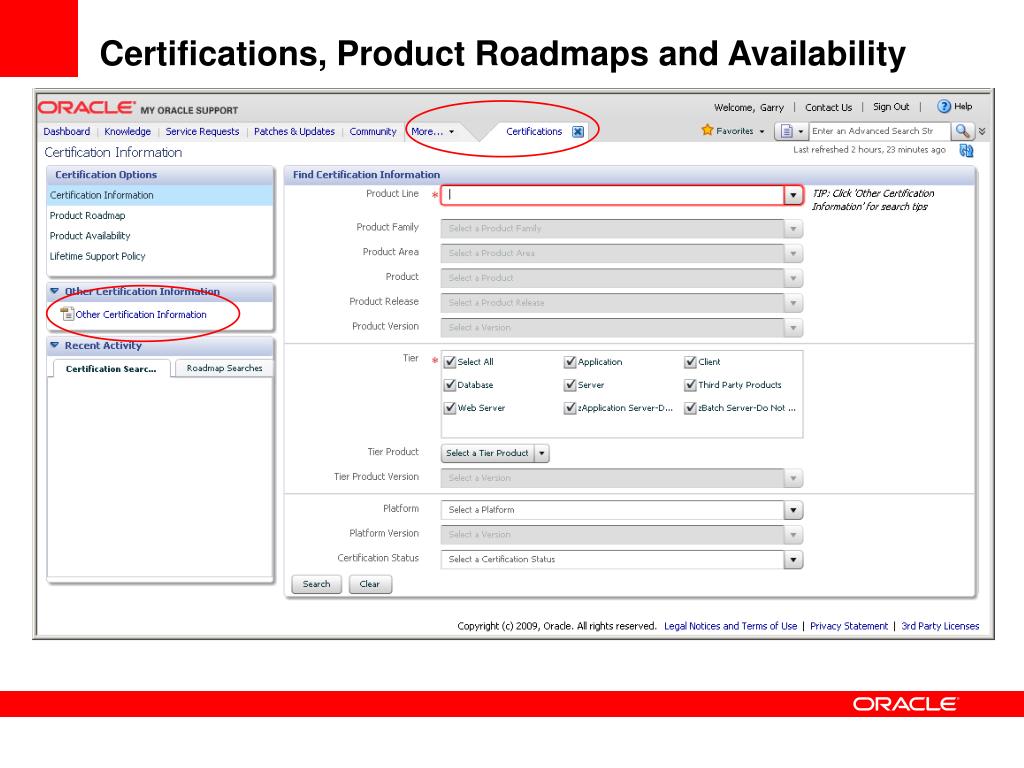1024x768 pixels.
Task: Uncheck the zApplication Server checkbox
Action: 570,408
